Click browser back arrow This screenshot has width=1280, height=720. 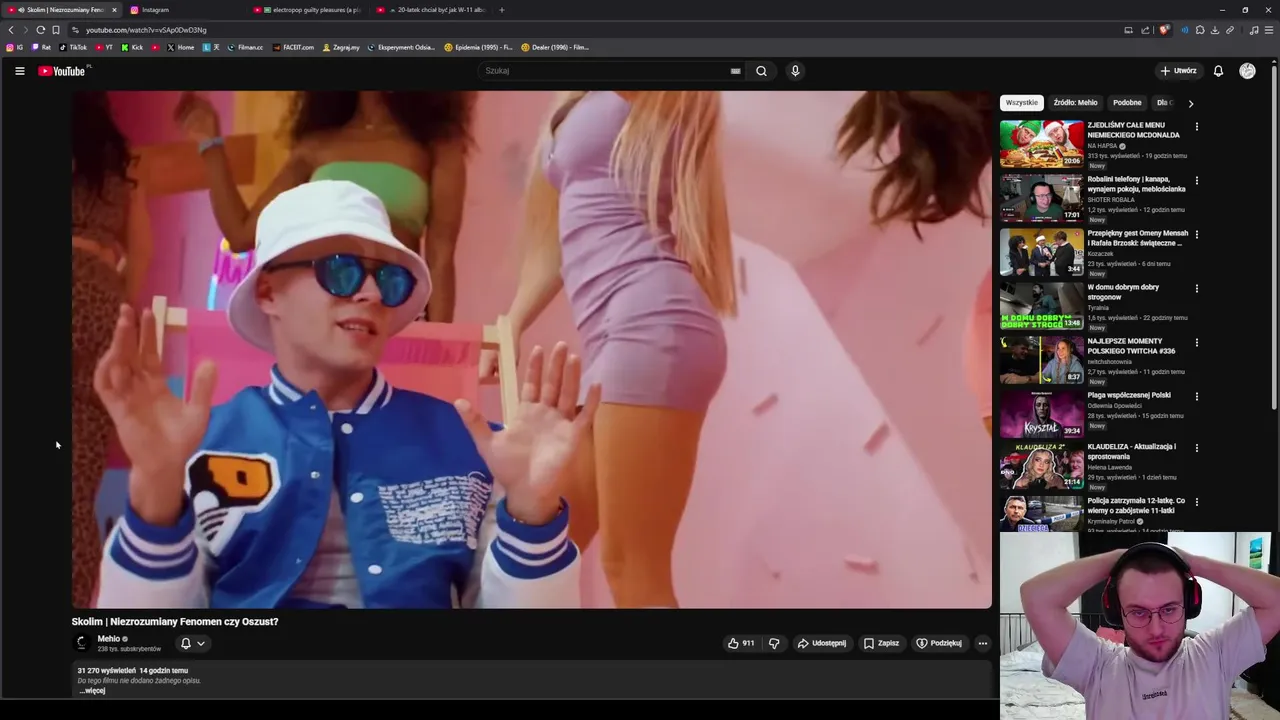(11, 30)
